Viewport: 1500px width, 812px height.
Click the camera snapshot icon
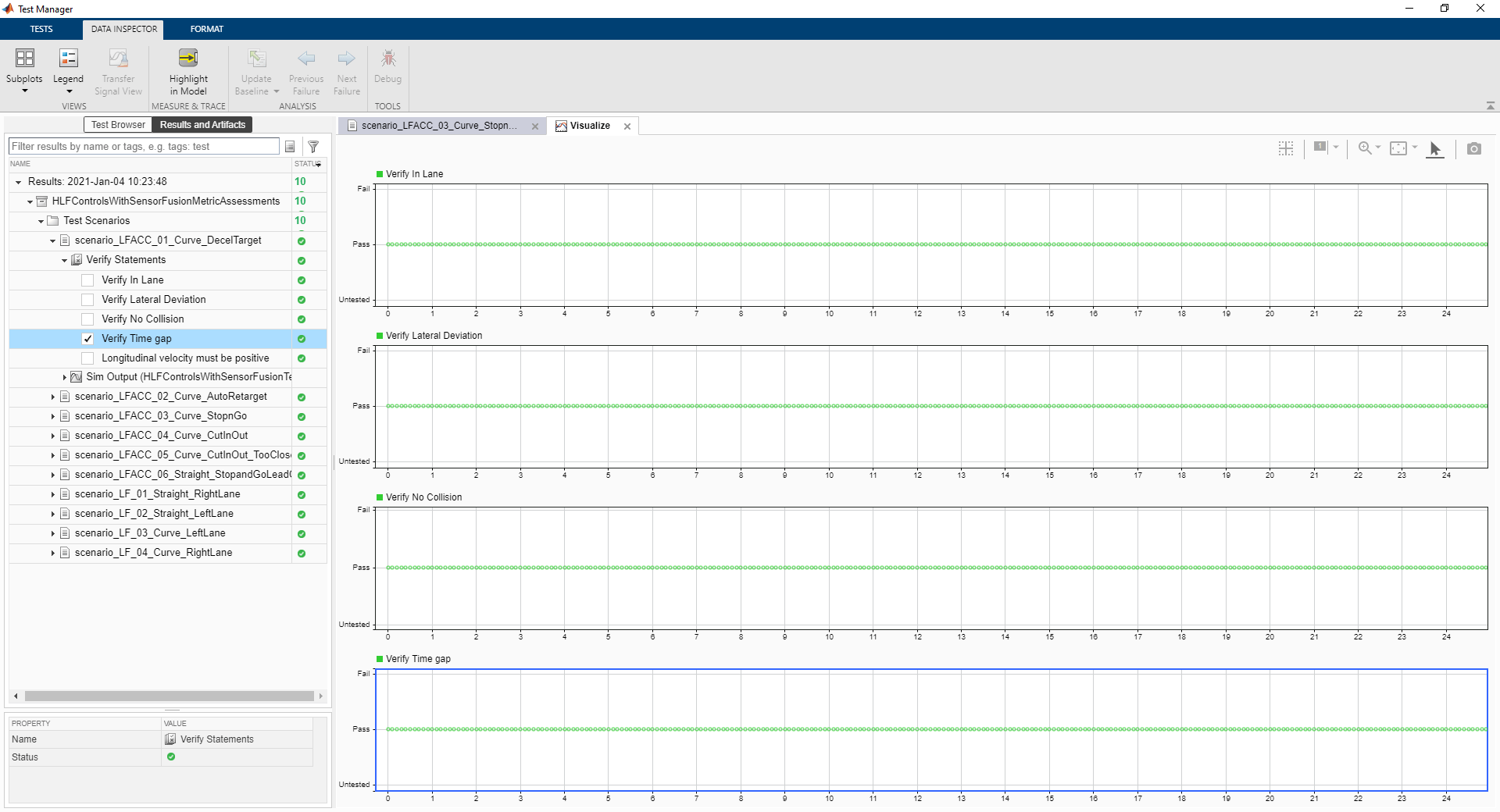pyautogui.click(x=1473, y=148)
